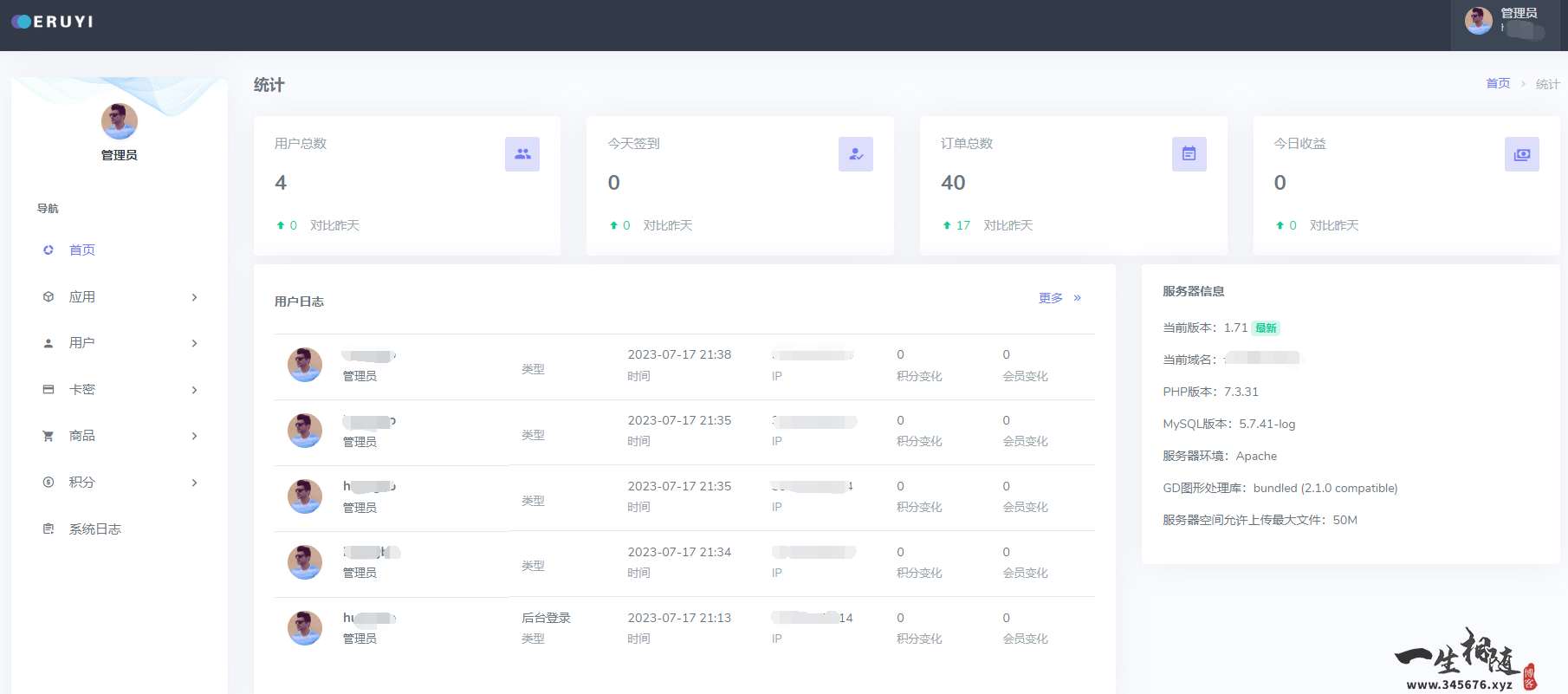Open 更多 user logs link
Screen dimensions: 1568x694
[1051, 297]
